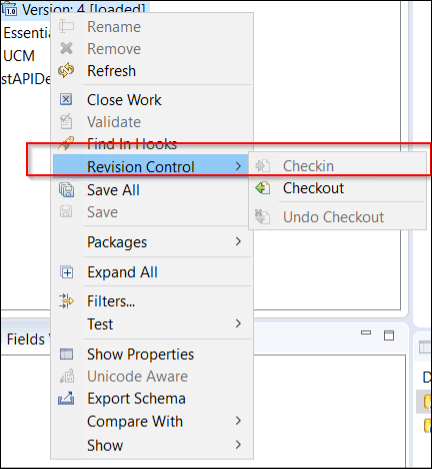432x469 pixels.
Task: Minimize the Fields panel view
Action: [x=366, y=333]
